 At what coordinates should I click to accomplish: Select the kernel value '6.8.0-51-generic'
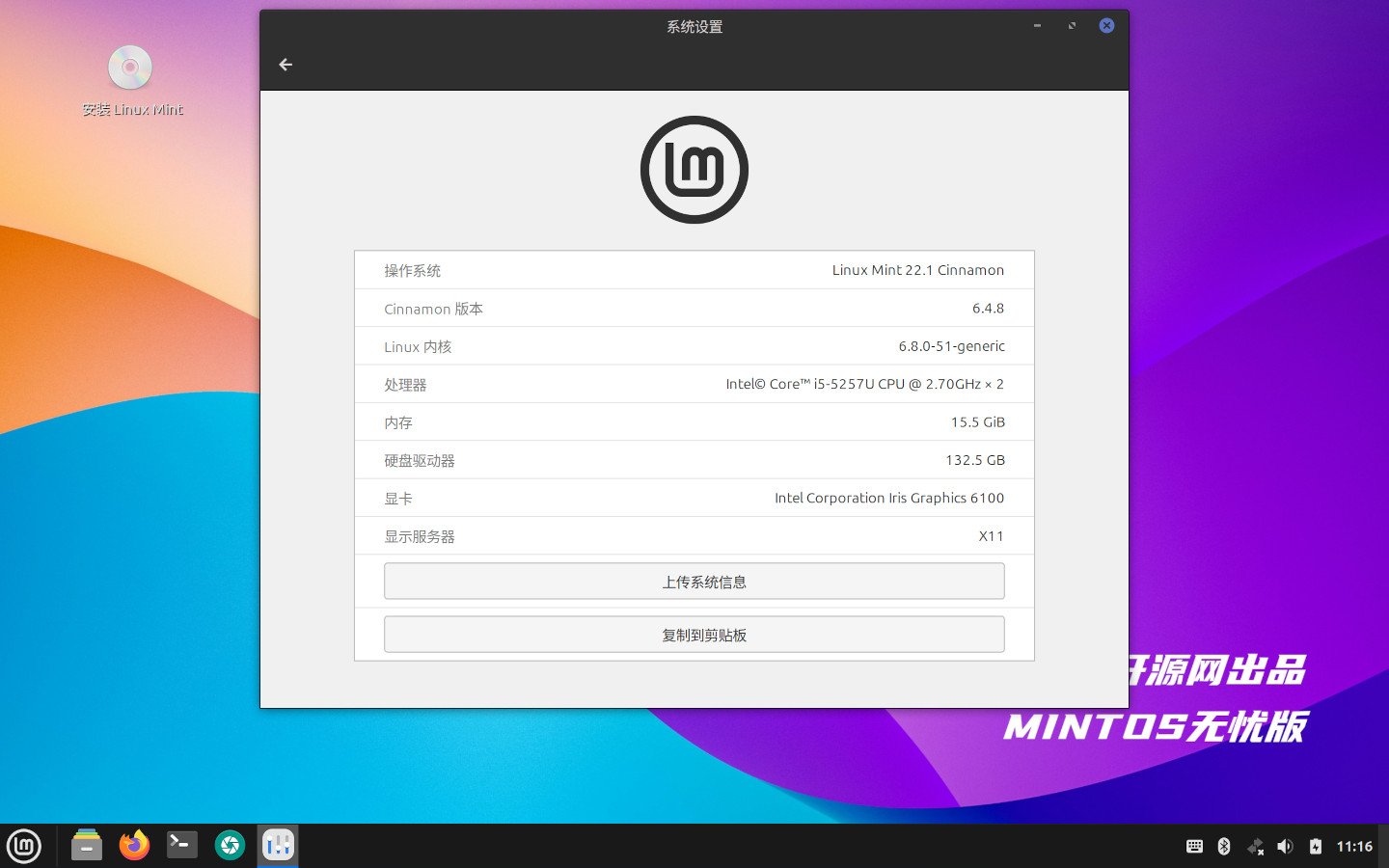[952, 346]
